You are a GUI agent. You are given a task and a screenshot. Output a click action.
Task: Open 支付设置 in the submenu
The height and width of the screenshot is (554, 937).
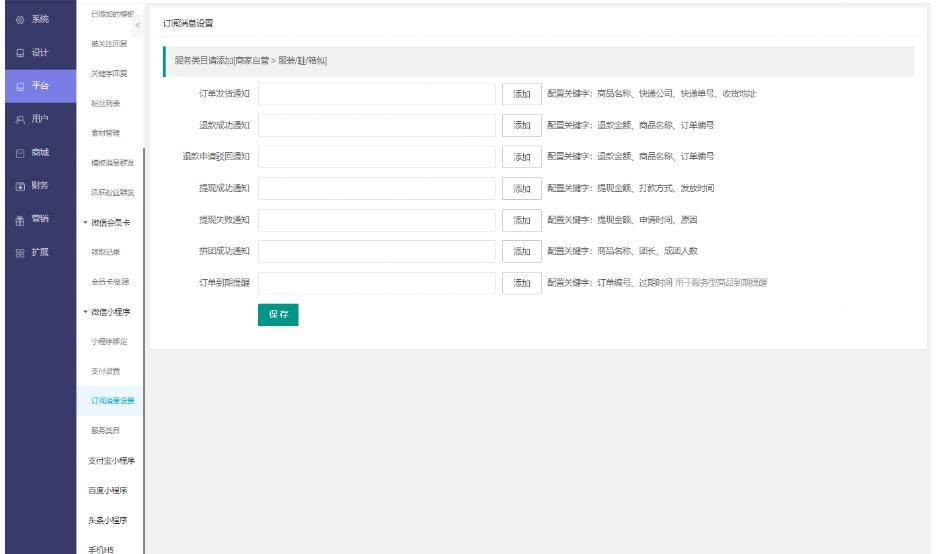[x=105, y=371]
